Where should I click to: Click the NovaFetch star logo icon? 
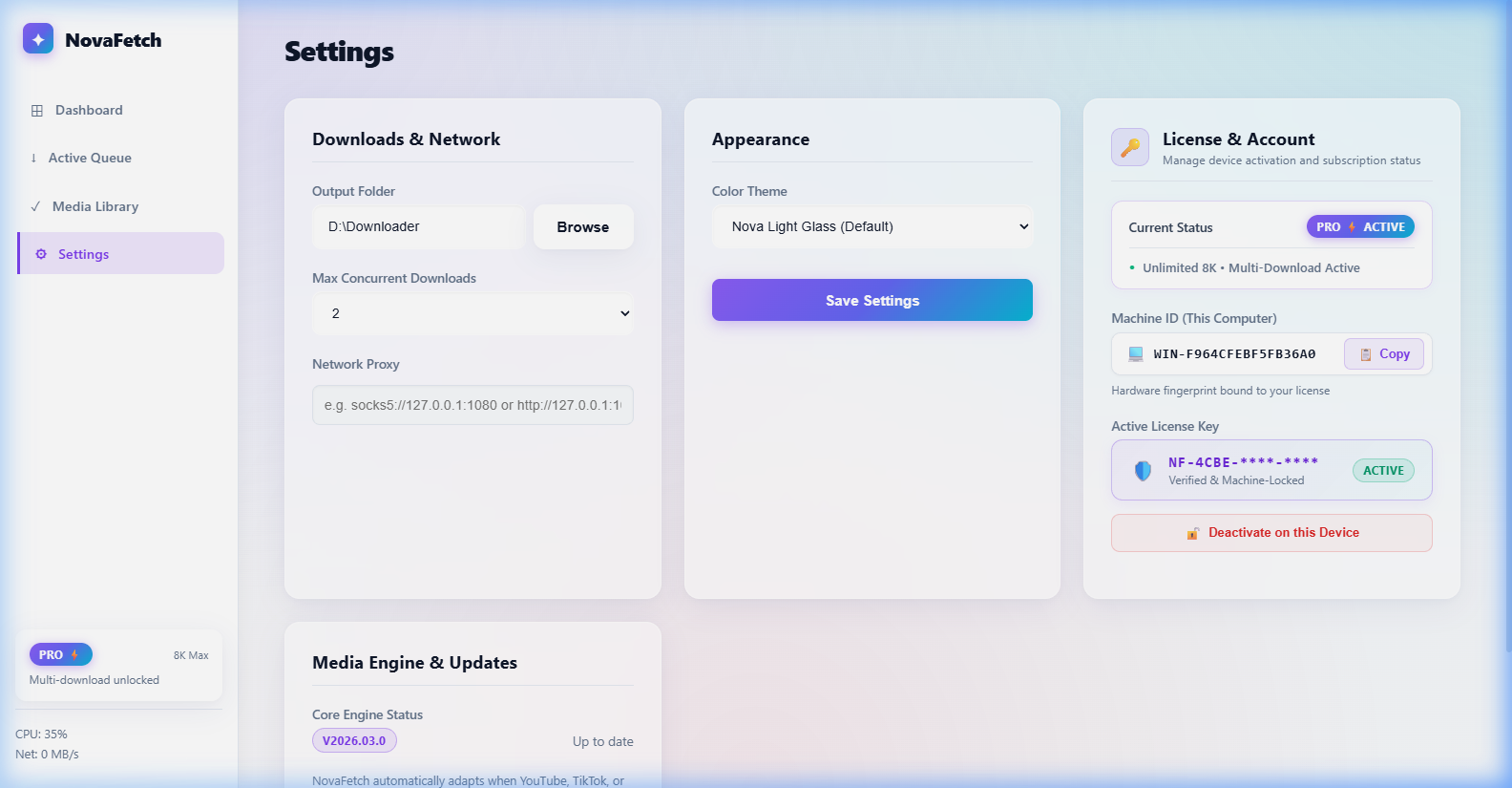click(x=38, y=39)
